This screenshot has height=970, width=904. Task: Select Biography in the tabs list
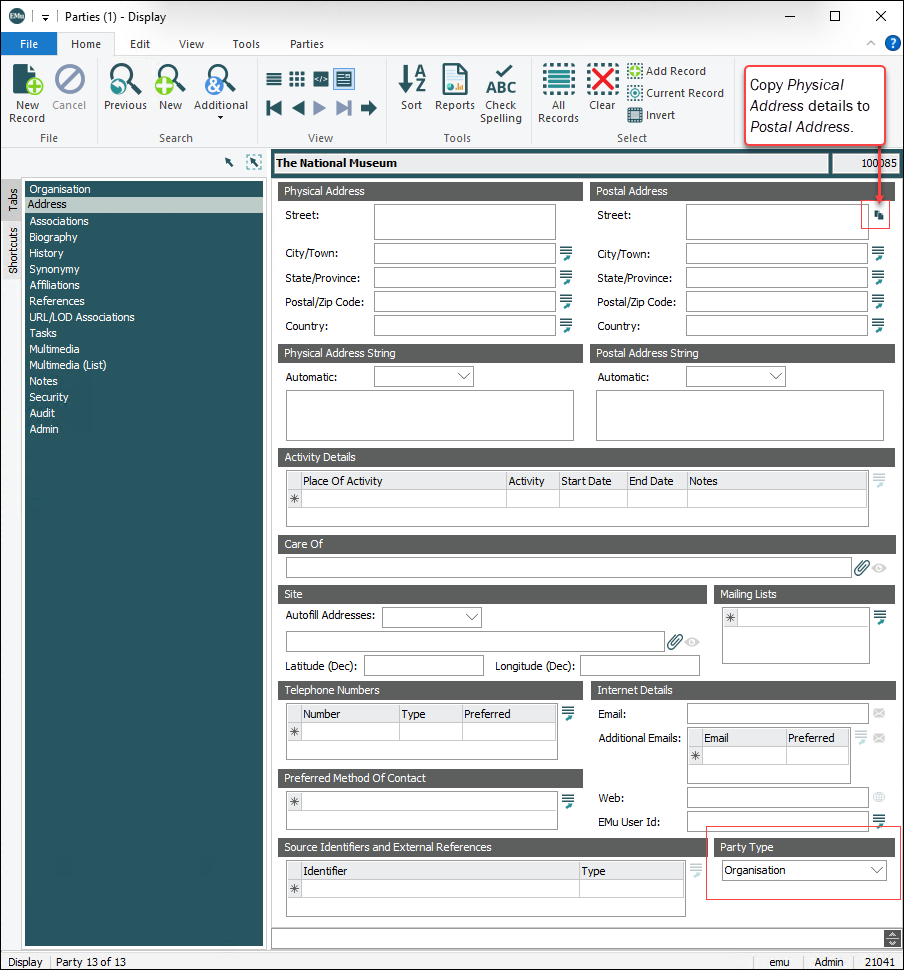point(53,237)
